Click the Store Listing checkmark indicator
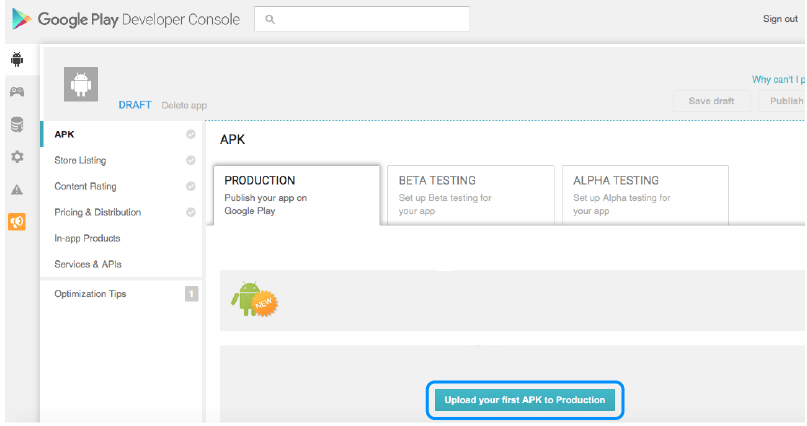807x426 pixels. (190, 161)
